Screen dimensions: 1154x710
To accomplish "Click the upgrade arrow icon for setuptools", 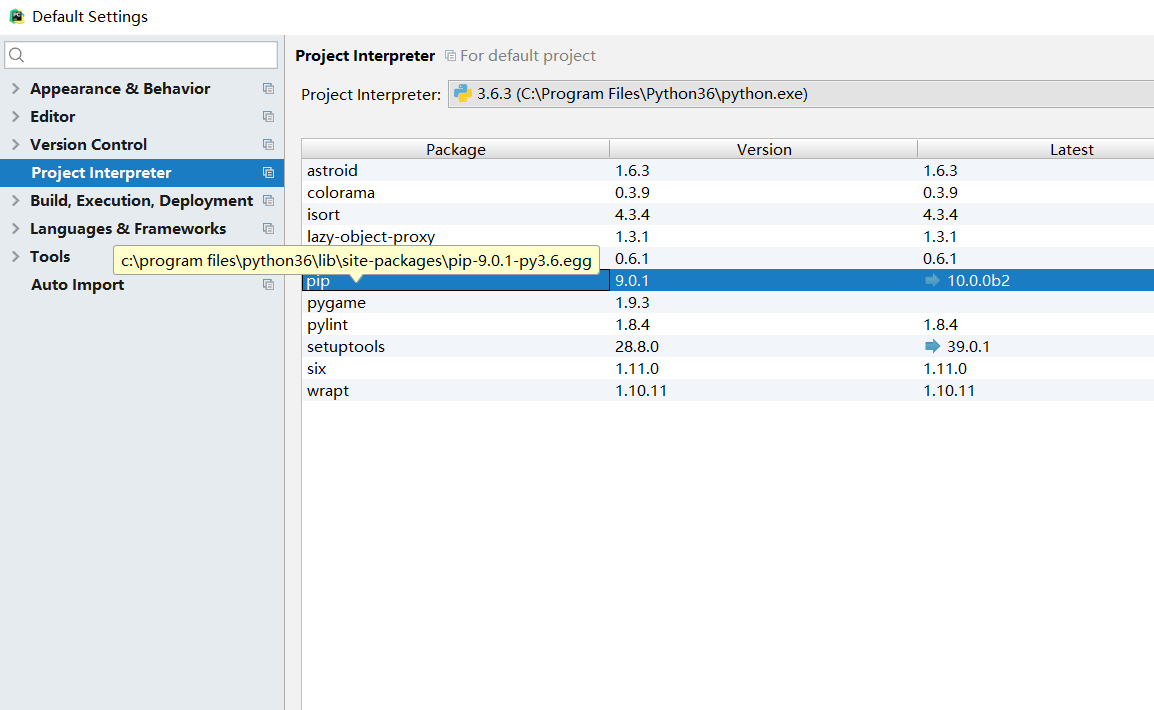I will [933, 347].
